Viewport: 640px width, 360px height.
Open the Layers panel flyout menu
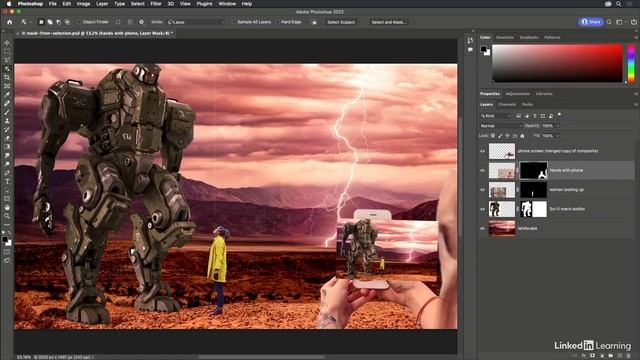(x=636, y=104)
